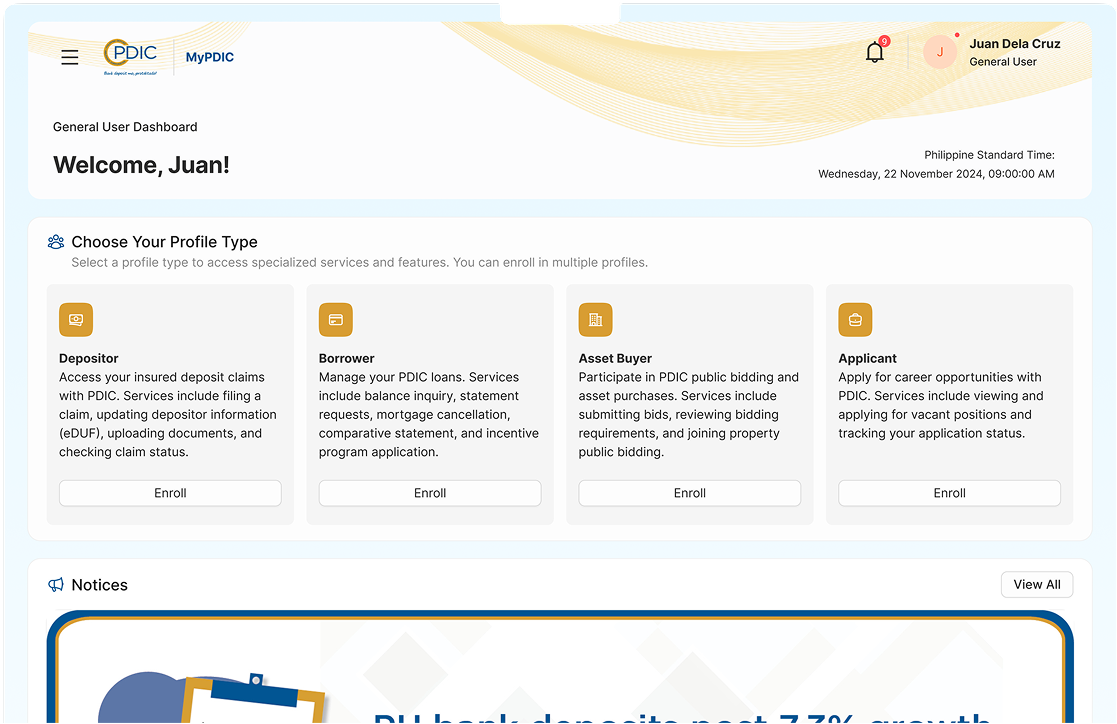Screen dimensions: 1117x724
Task: Click the Welcome, Juan! heading
Action: (x=141, y=165)
